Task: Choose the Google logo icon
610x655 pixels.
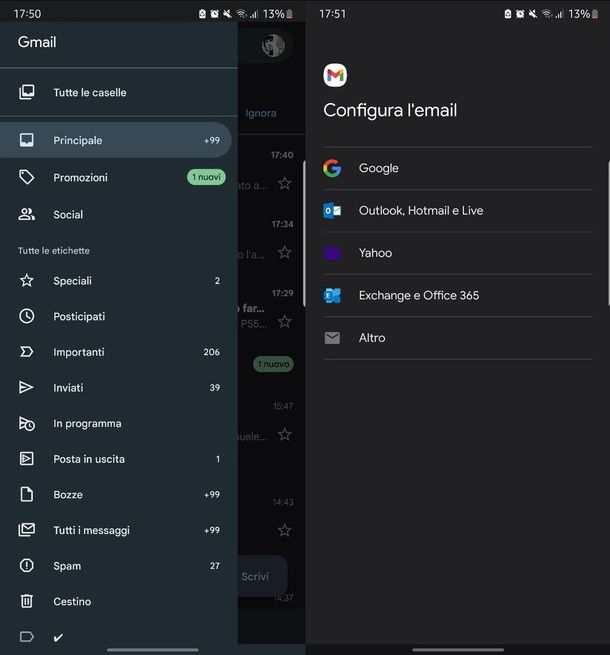Action: [x=332, y=168]
